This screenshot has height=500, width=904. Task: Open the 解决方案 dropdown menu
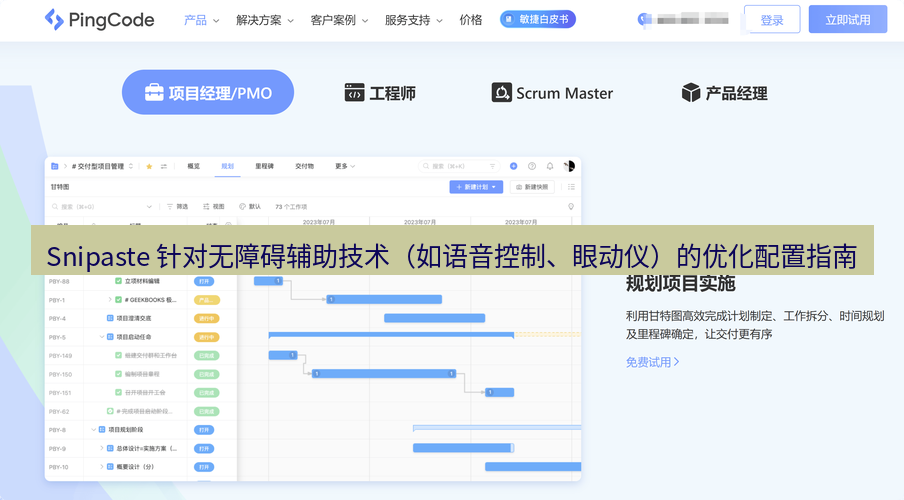tap(265, 20)
